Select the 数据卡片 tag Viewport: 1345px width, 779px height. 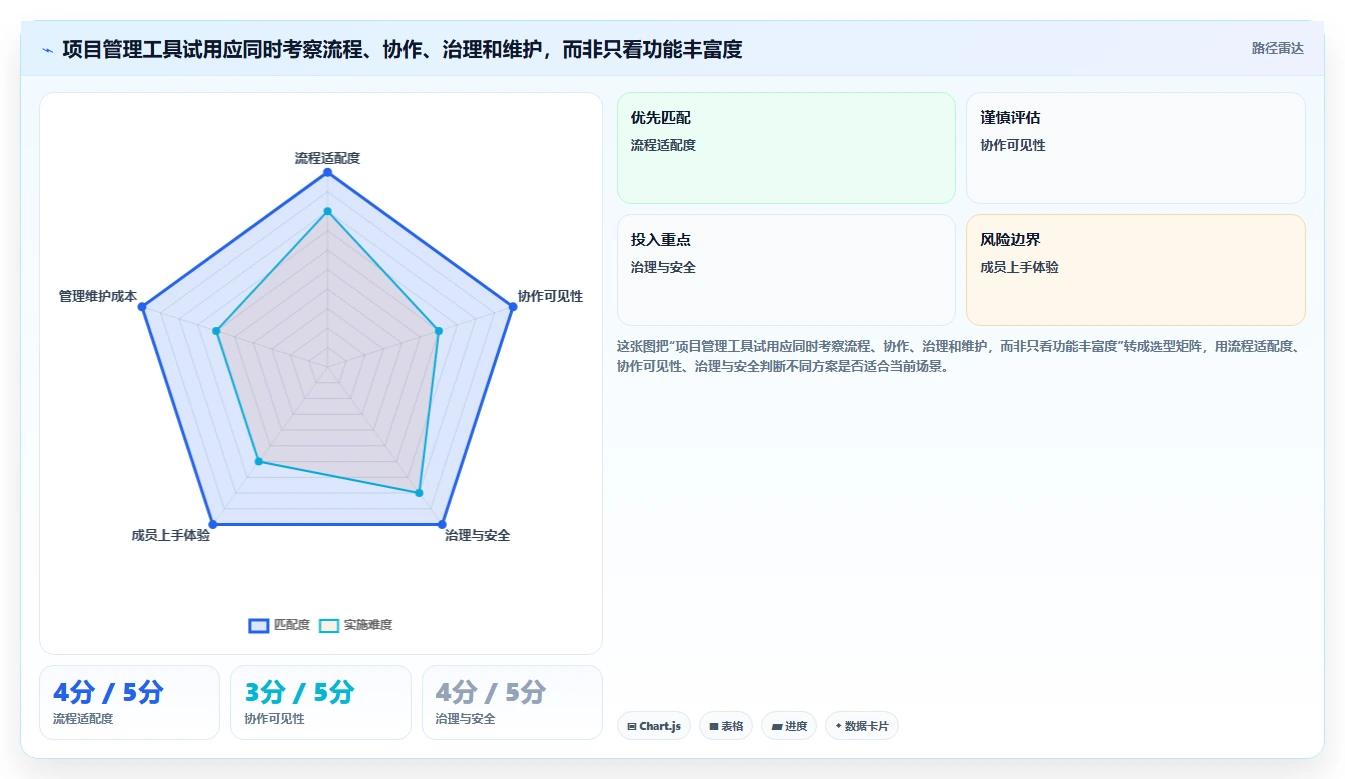[861, 726]
